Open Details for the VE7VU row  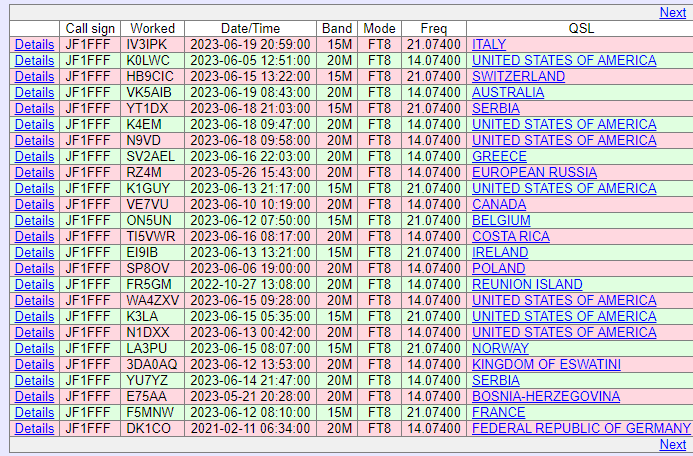34,205
